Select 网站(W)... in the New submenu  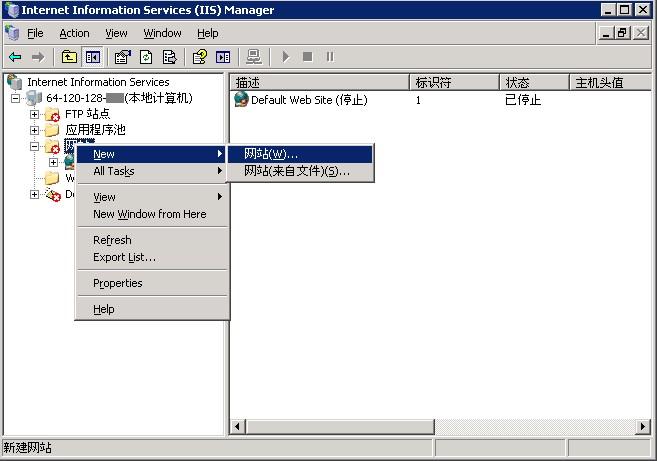(x=271, y=154)
